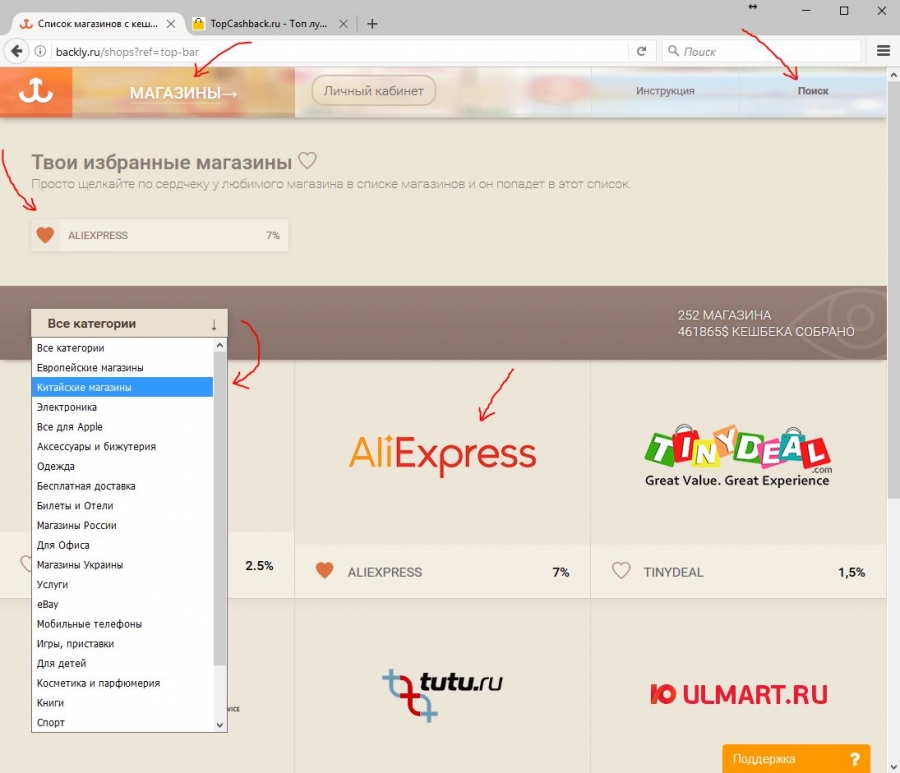Toggle favorite heart on ALIEXPRESS shop card
This screenshot has height=773, width=900.
324,570
